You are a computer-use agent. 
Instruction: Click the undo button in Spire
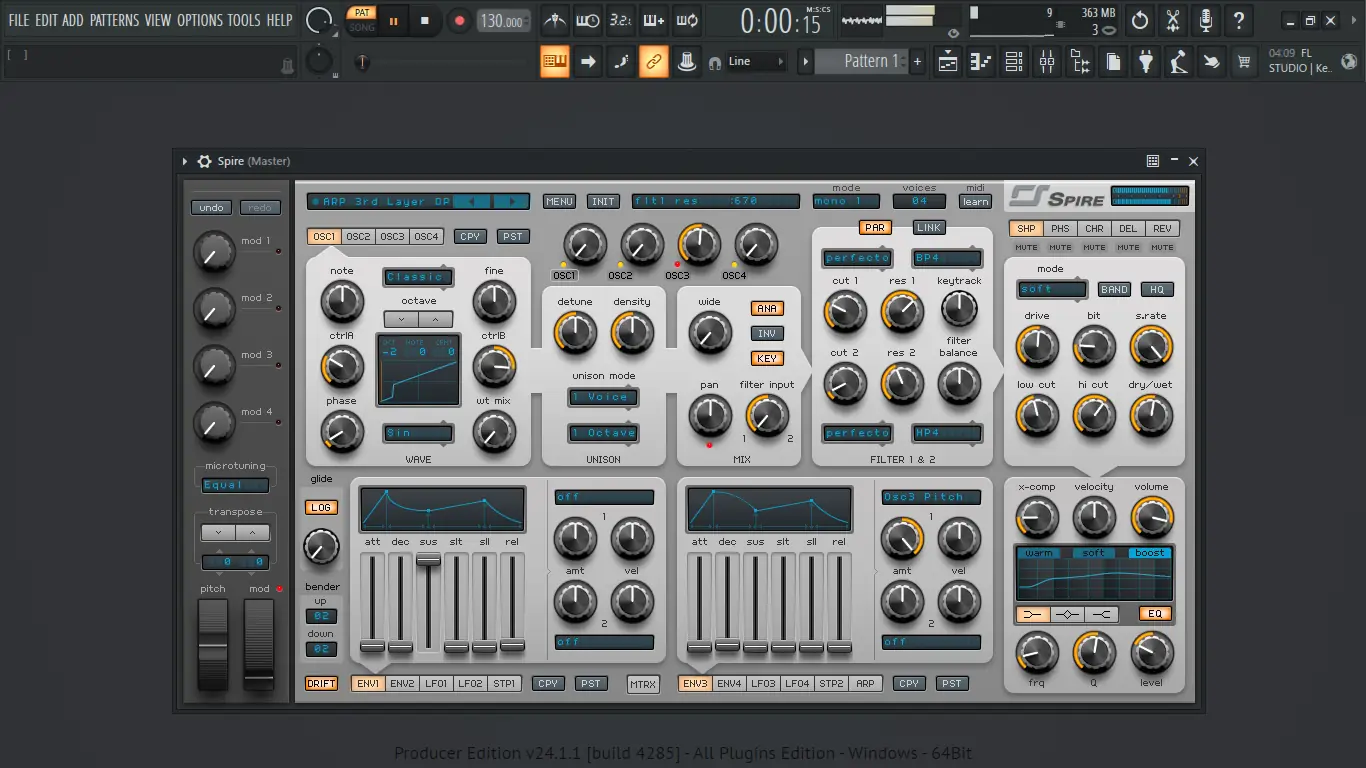(x=211, y=207)
